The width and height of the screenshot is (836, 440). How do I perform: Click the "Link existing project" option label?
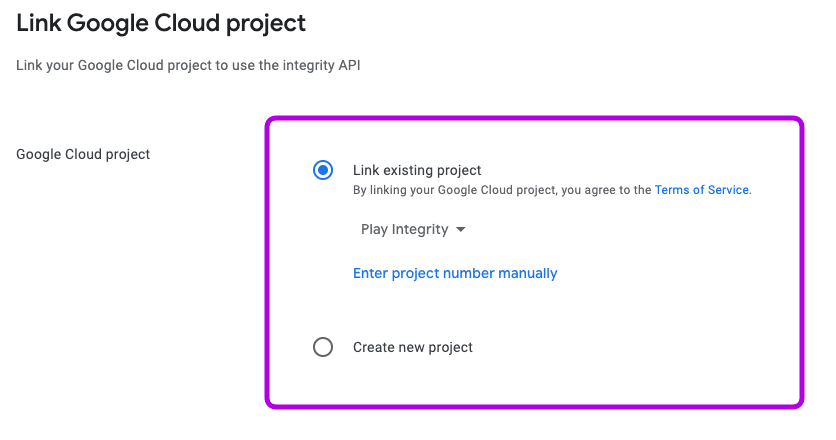[417, 170]
